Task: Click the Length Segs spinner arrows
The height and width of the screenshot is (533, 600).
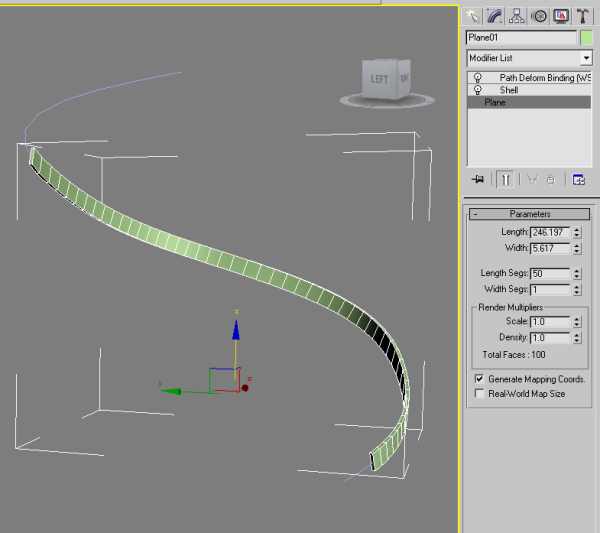Action: point(577,274)
